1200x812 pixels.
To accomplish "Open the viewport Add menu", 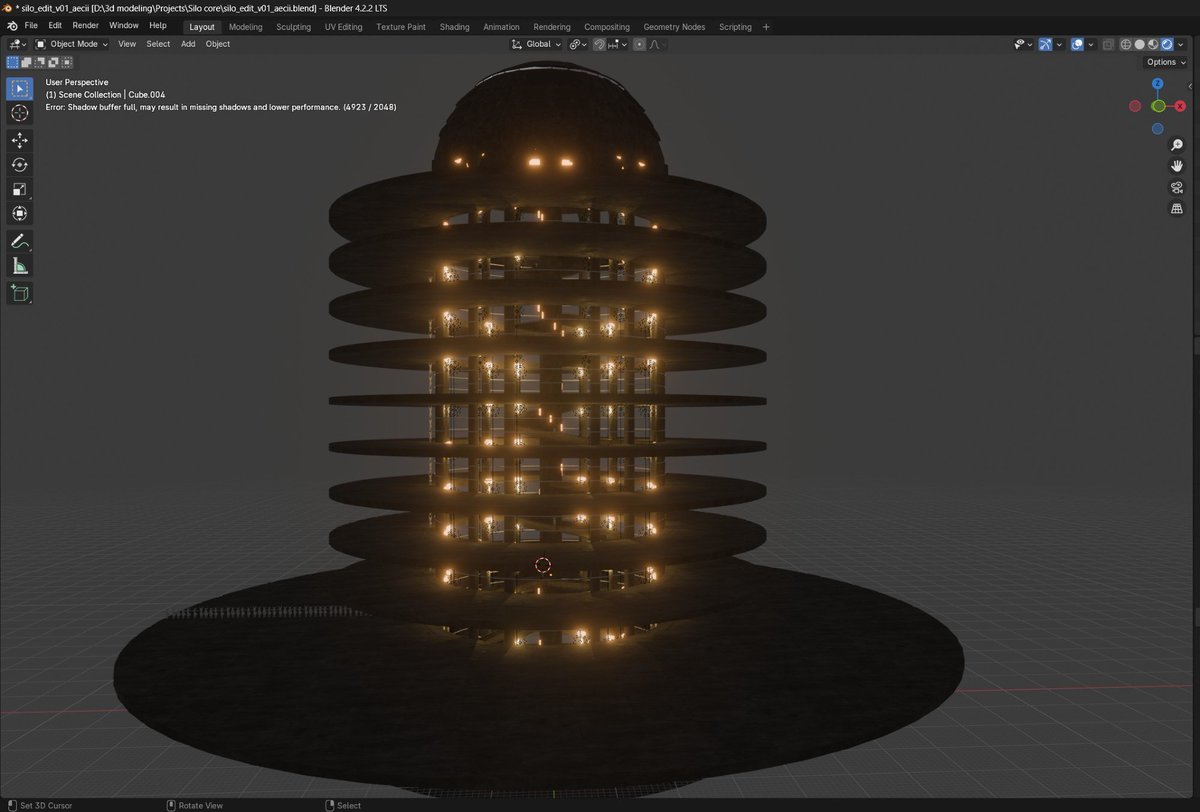I will tap(188, 44).
